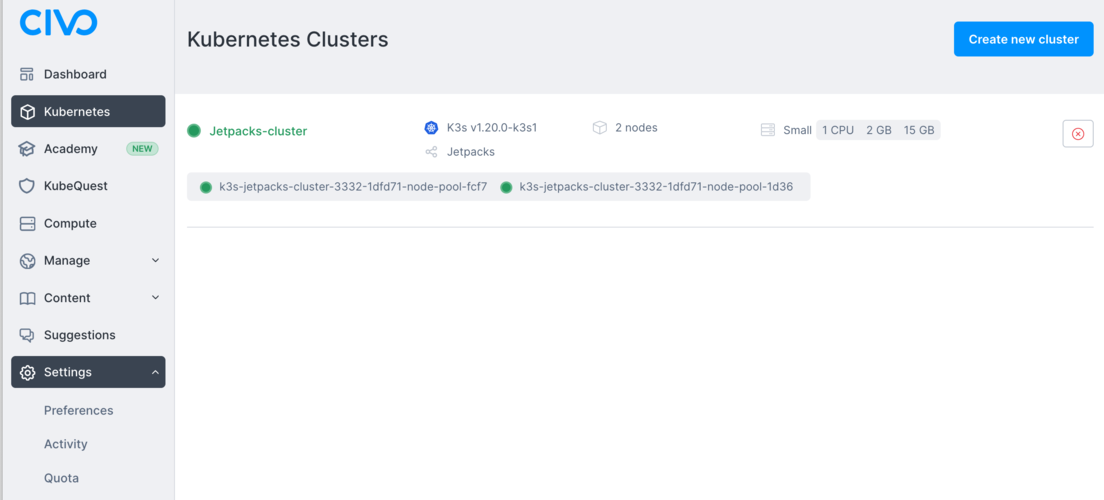The height and width of the screenshot is (500, 1104).
Task: Open the Jetpacks-cluster link
Action: (x=258, y=131)
